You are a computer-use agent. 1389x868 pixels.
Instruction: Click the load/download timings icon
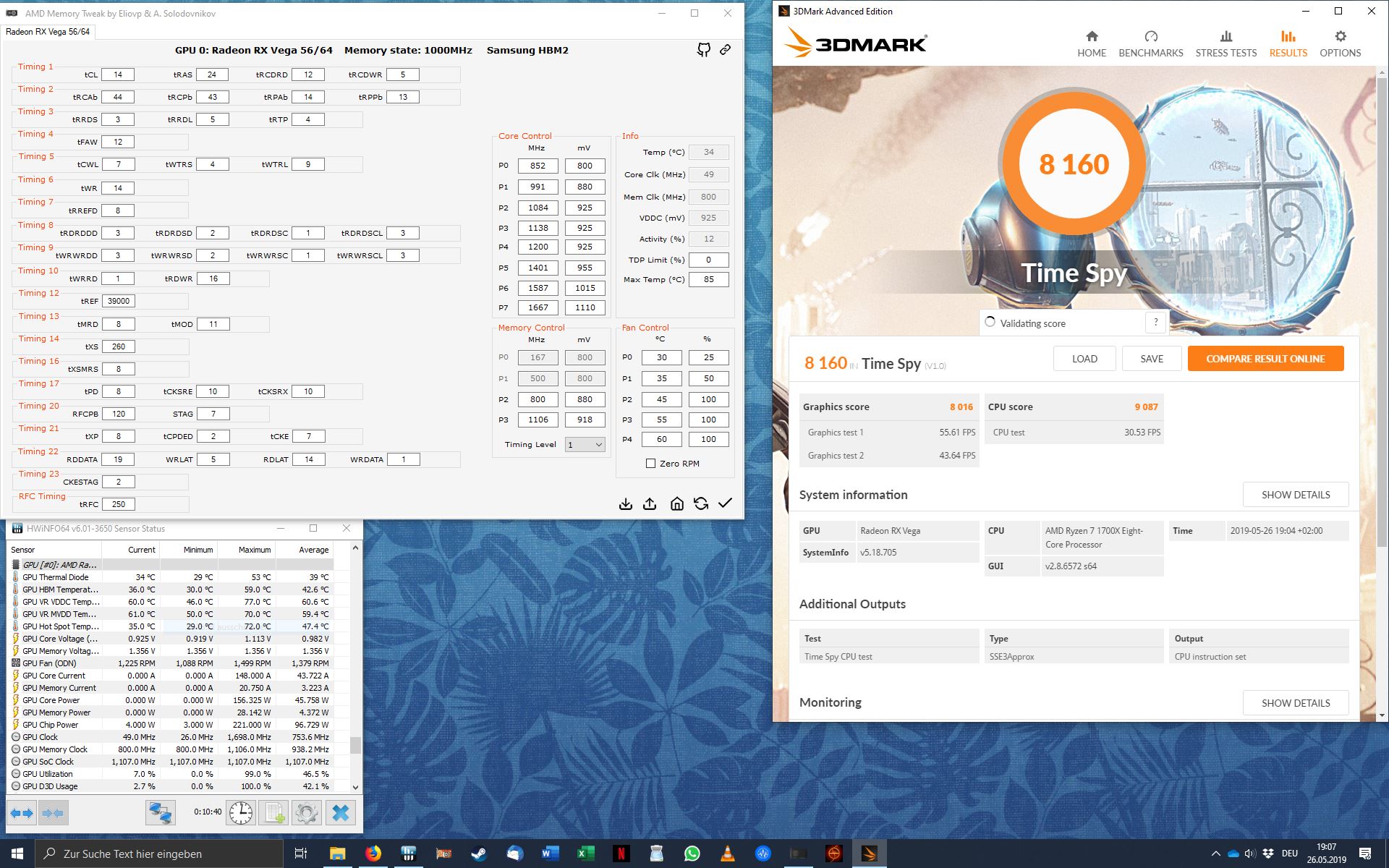point(626,504)
